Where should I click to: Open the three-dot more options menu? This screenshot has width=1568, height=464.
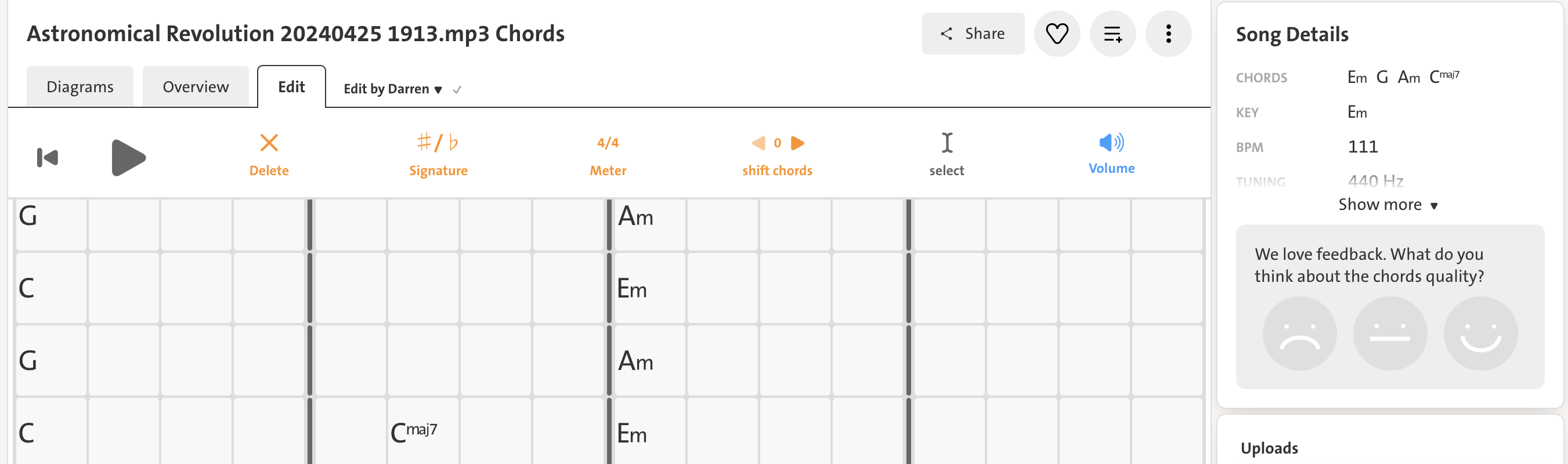click(x=1168, y=34)
